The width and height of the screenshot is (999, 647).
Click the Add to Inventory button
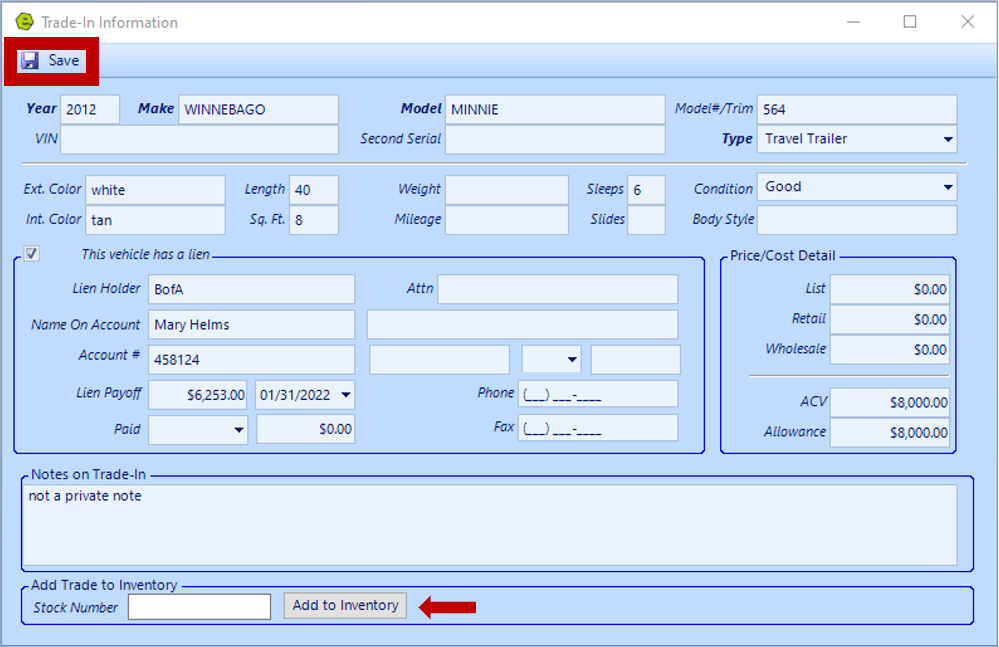coord(345,606)
